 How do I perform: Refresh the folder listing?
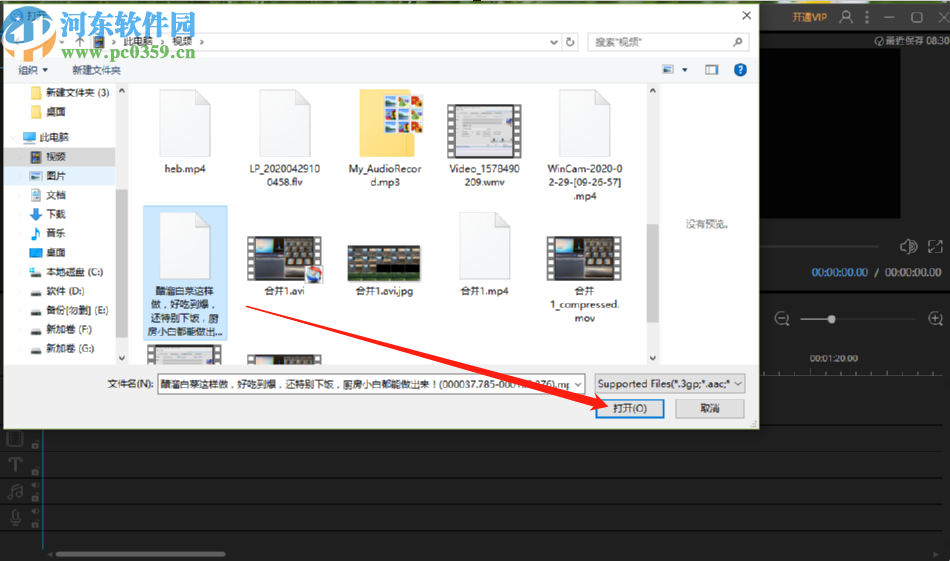[x=570, y=42]
